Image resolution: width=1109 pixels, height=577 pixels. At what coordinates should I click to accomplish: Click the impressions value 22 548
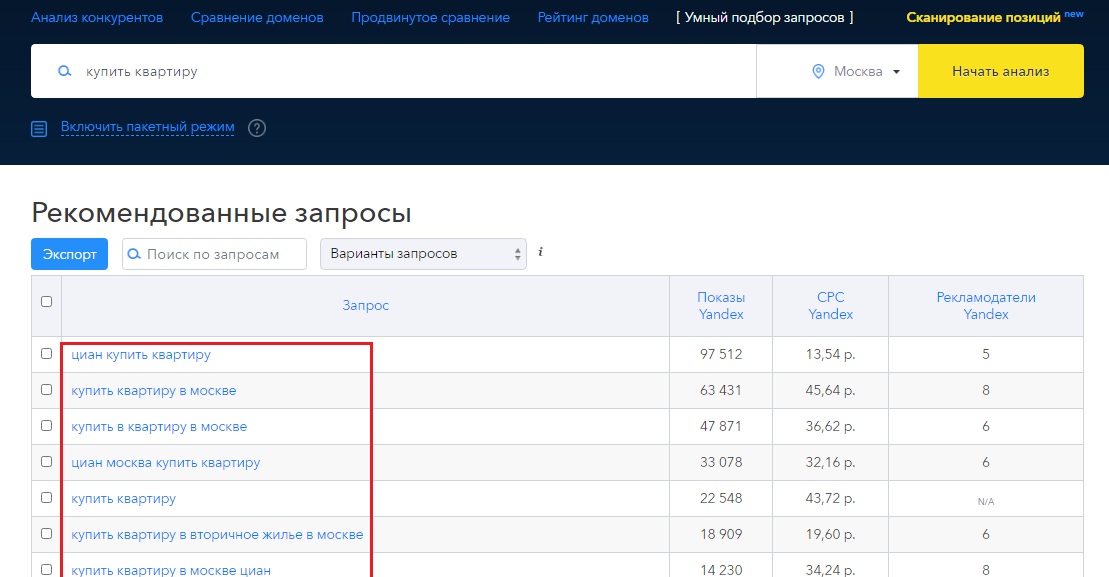point(721,499)
